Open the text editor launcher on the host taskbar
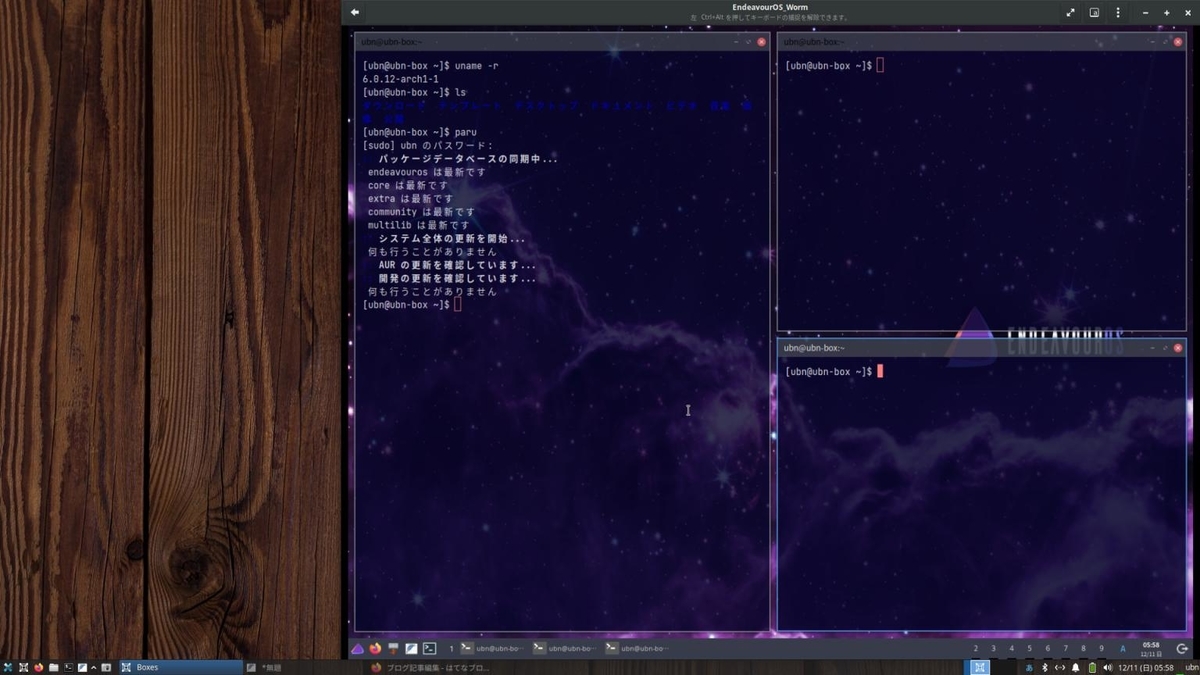1200x675 pixels. click(82, 667)
